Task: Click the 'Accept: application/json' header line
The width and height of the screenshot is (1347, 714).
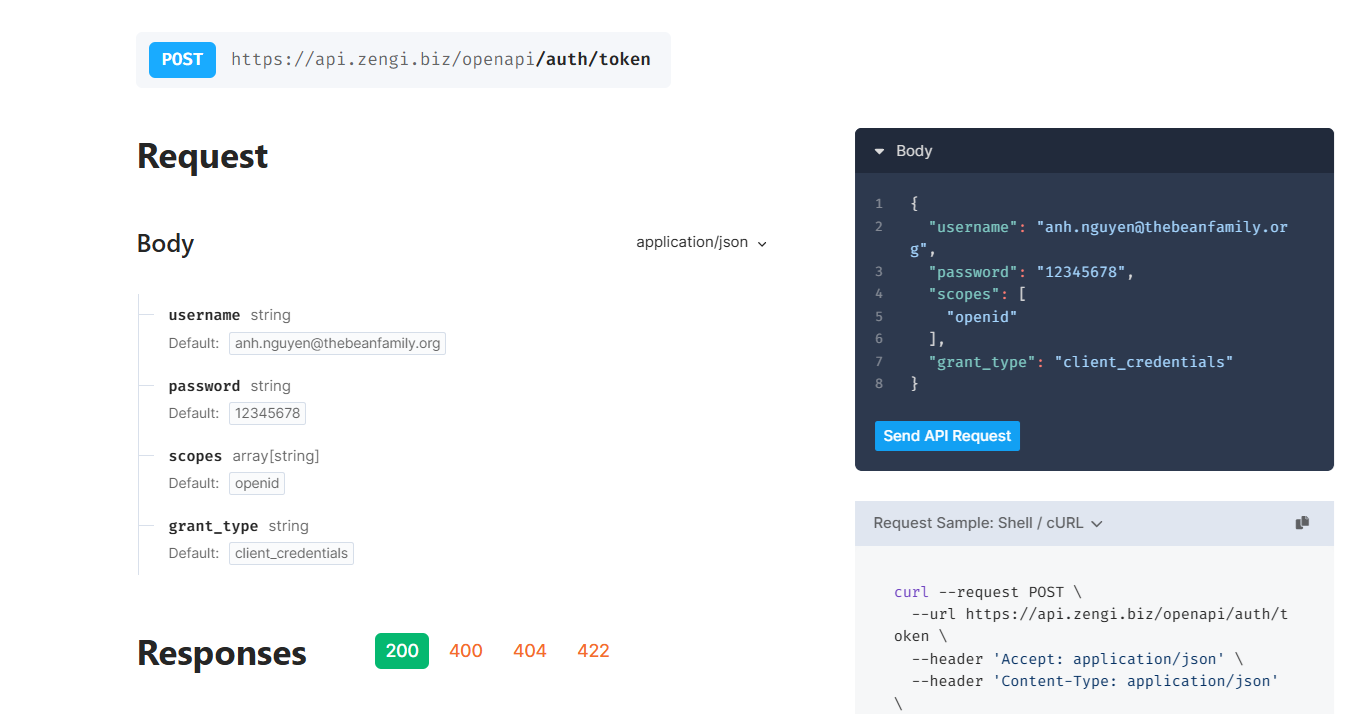Action: (x=1078, y=659)
